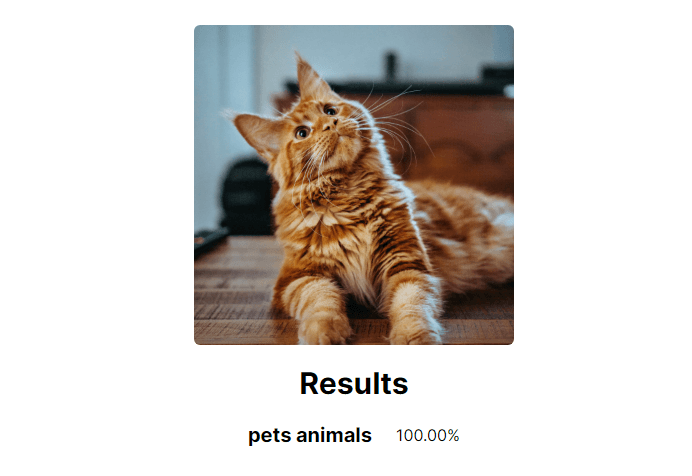Click the dark bottle atop the cabinet
This screenshot has height=476, width=692.
(x=391, y=66)
